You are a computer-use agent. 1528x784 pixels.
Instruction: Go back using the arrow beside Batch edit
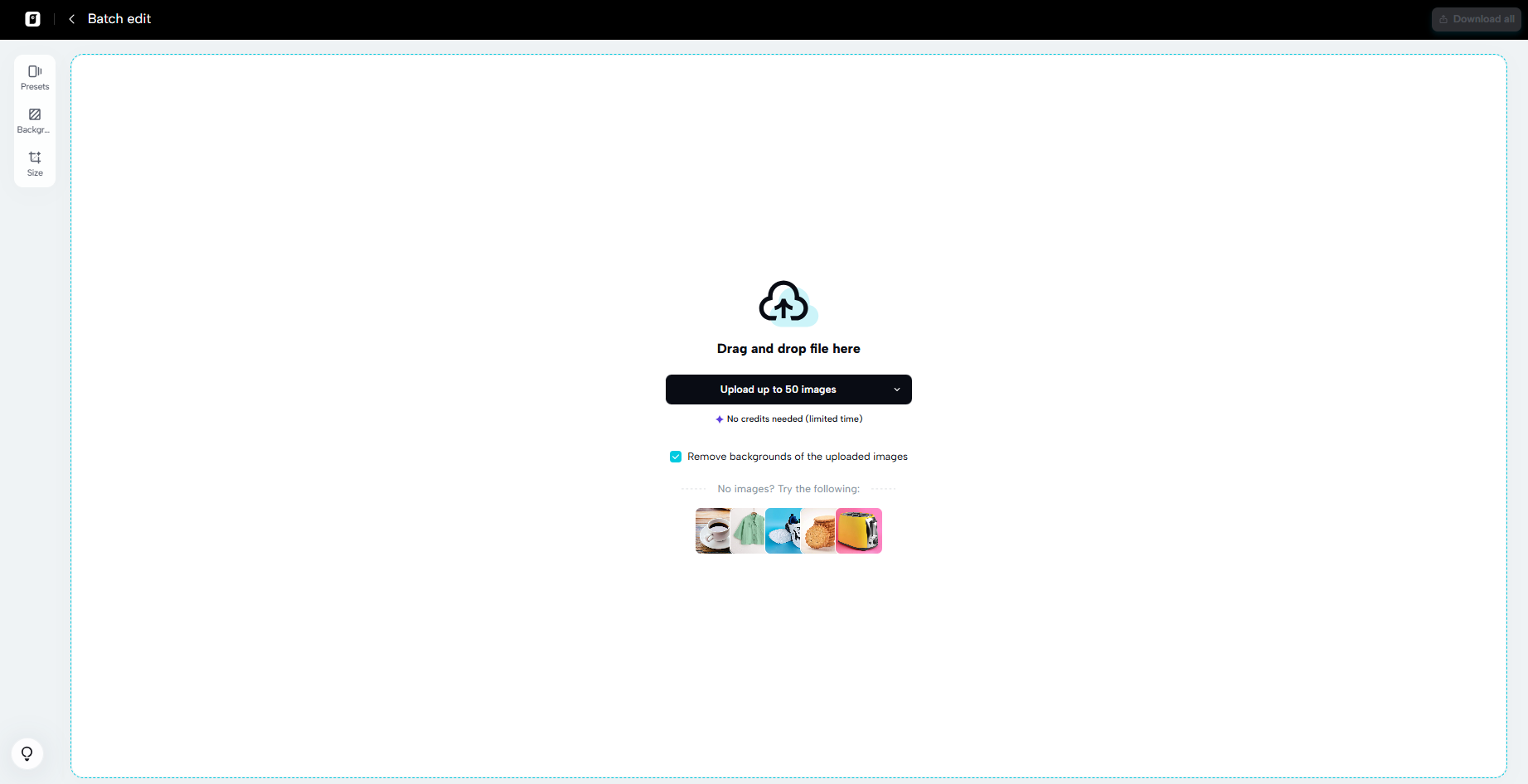[x=72, y=19]
